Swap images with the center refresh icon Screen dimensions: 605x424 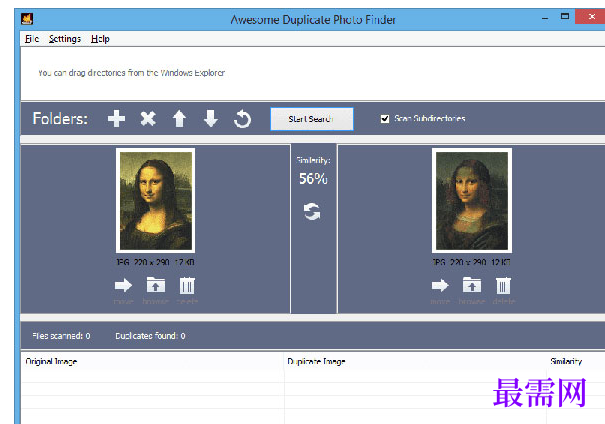coord(312,211)
